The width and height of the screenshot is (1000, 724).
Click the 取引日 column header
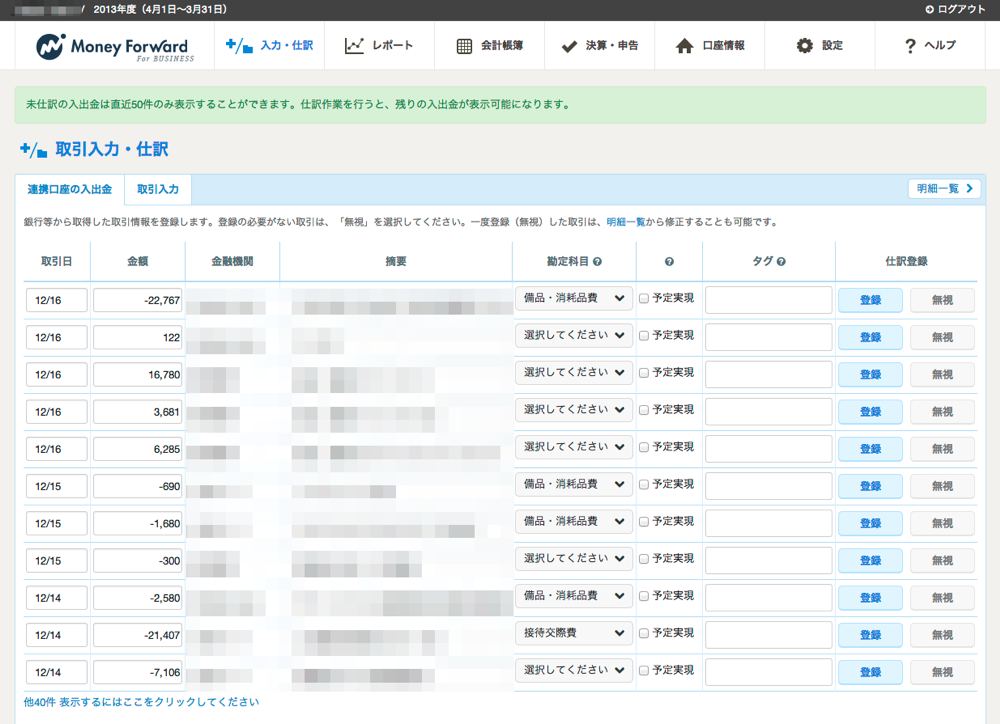pyautogui.click(x=57, y=262)
